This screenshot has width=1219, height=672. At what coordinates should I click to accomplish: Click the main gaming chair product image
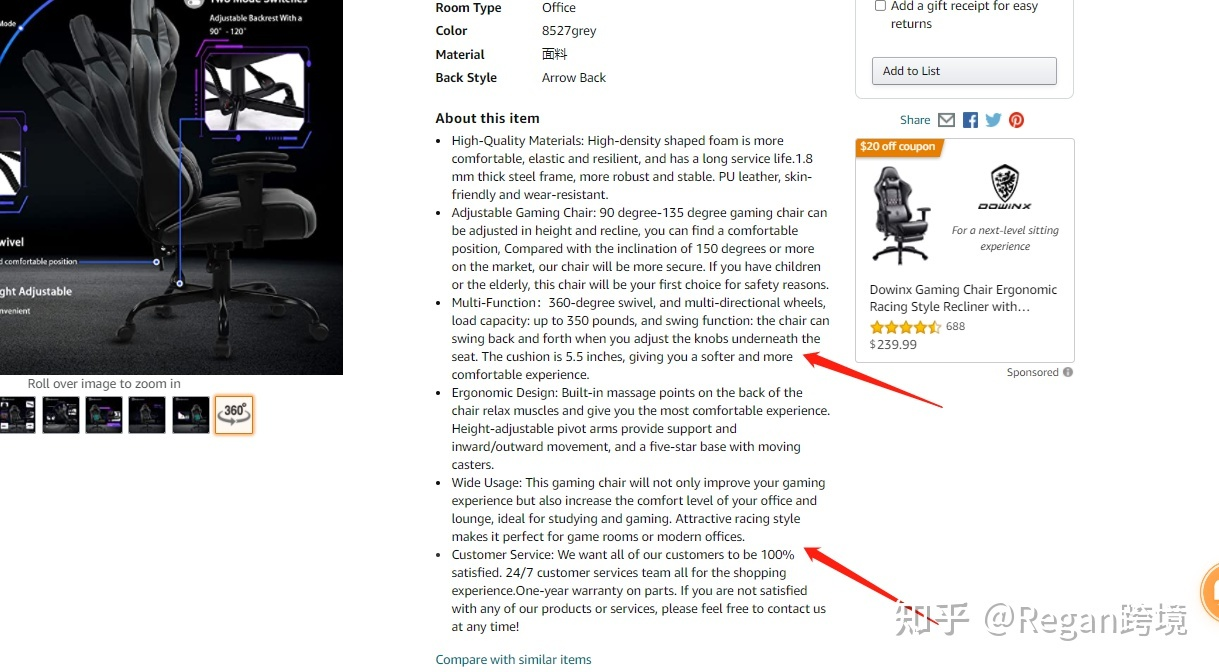pyautogui.click(x=171, y=187)
